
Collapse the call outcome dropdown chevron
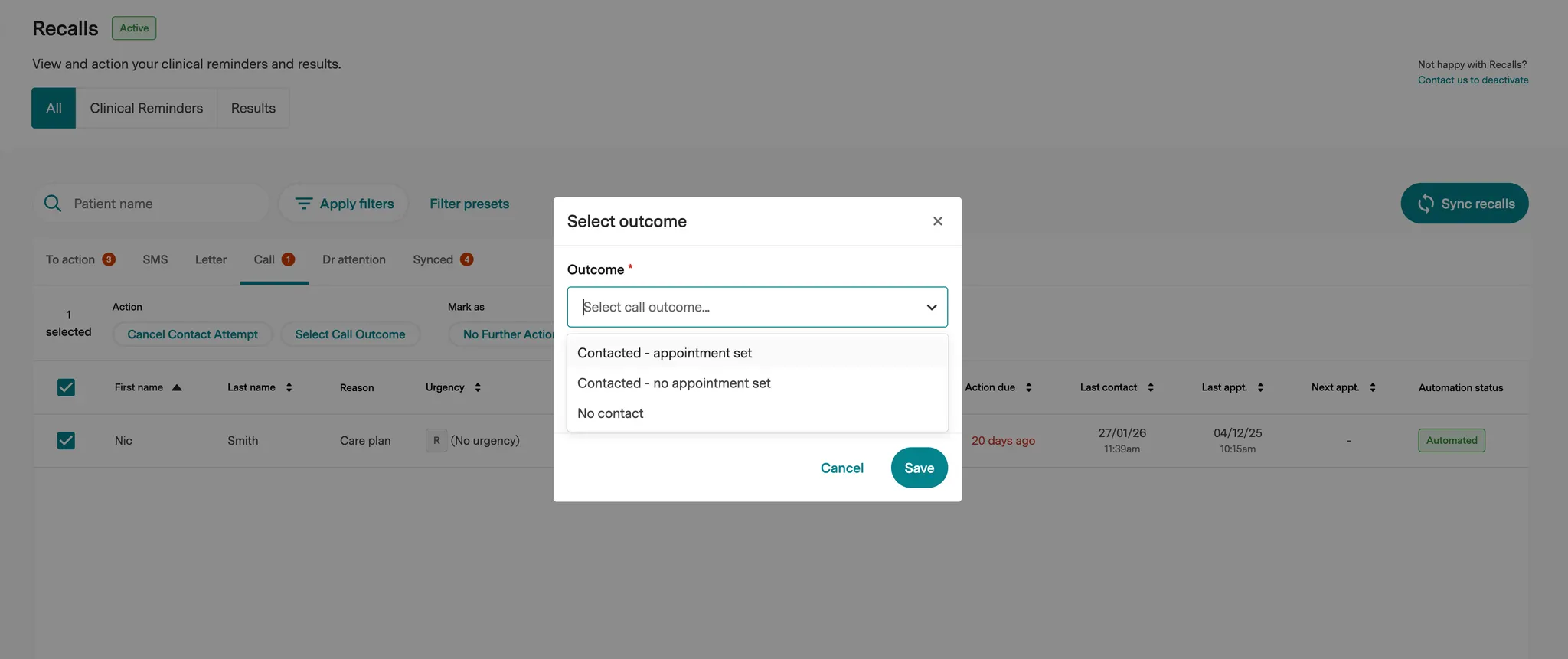pos(931,307)
